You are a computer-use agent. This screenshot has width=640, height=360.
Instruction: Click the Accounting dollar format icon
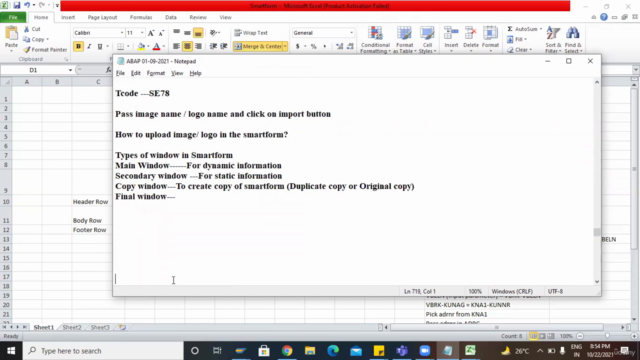pos(298,47)
